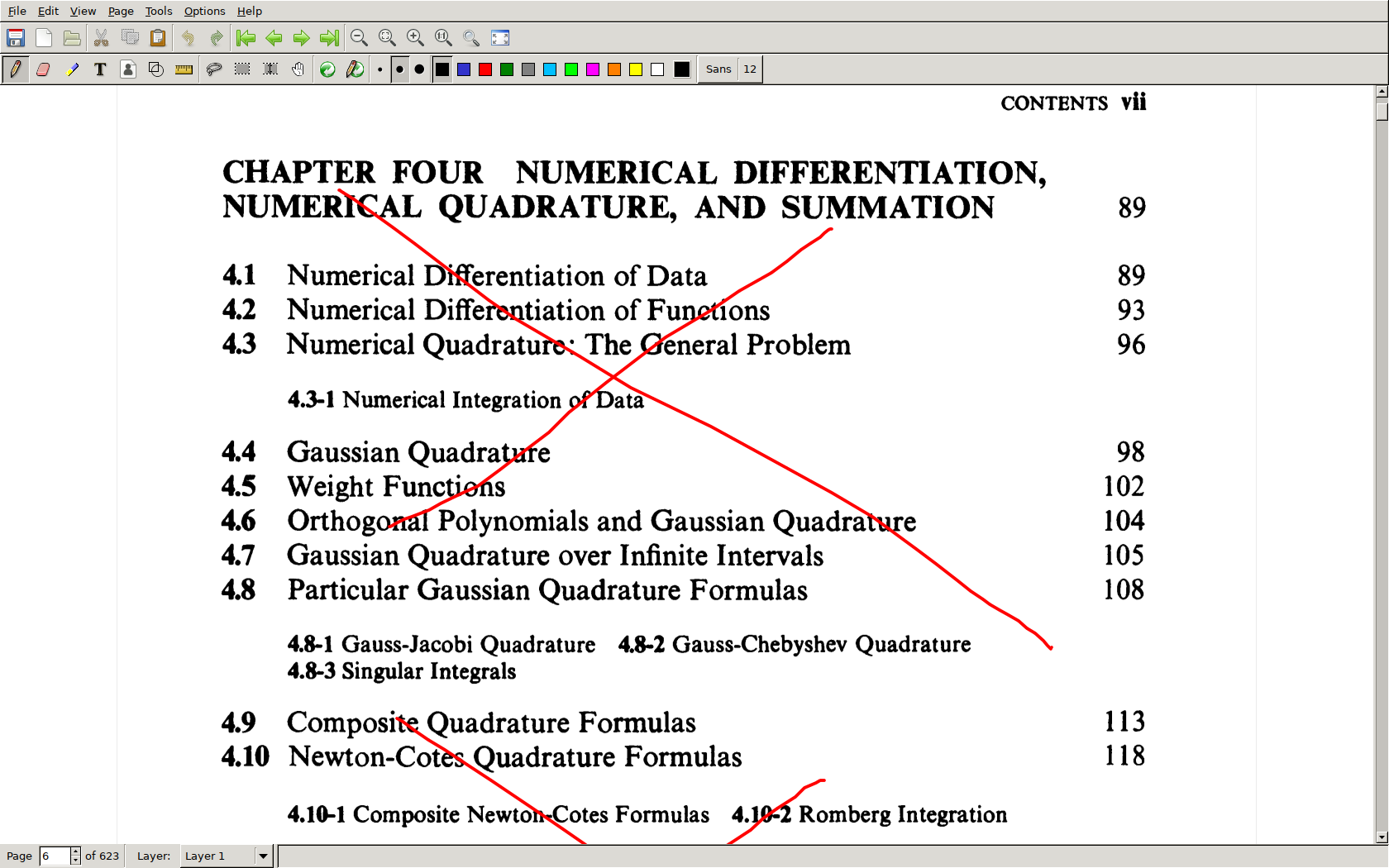Choose the Hand tool
The height and width of the screenshot is (868, 1389).
298,69
